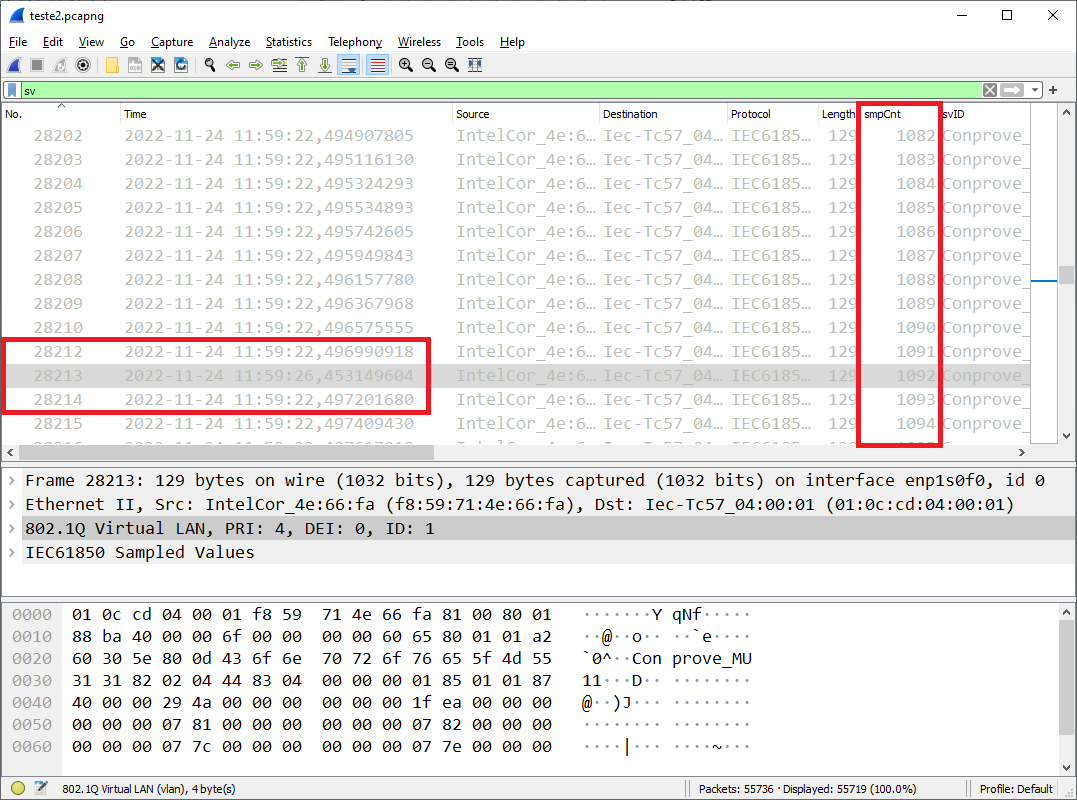Start a new packet capture
Screen dimensions: 1077x800
[13, 65]
